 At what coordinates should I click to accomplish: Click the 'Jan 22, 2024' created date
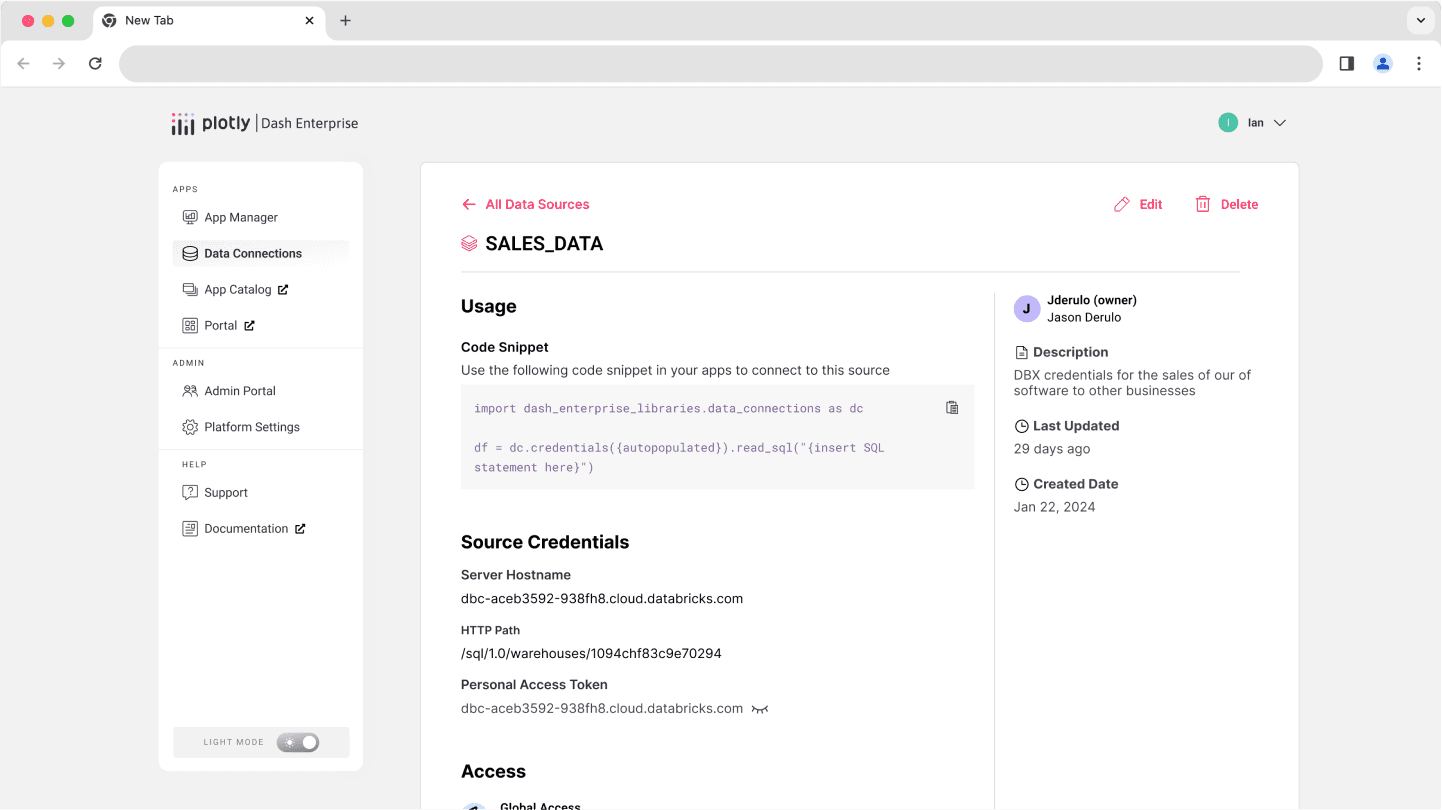click(x=1054, y=507)
